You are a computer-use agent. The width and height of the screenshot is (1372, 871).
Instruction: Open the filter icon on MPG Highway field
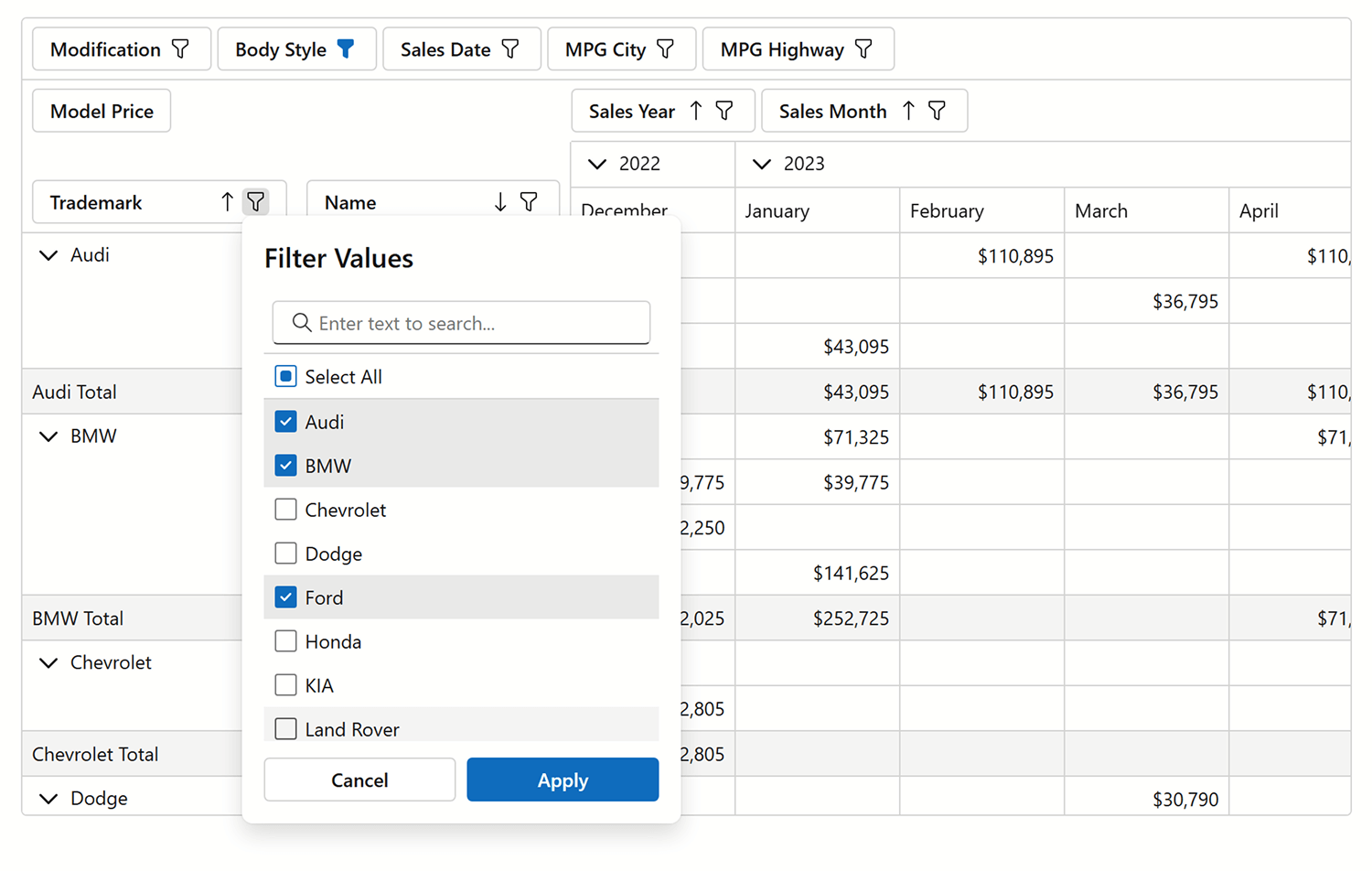click(x=863, y=48)
